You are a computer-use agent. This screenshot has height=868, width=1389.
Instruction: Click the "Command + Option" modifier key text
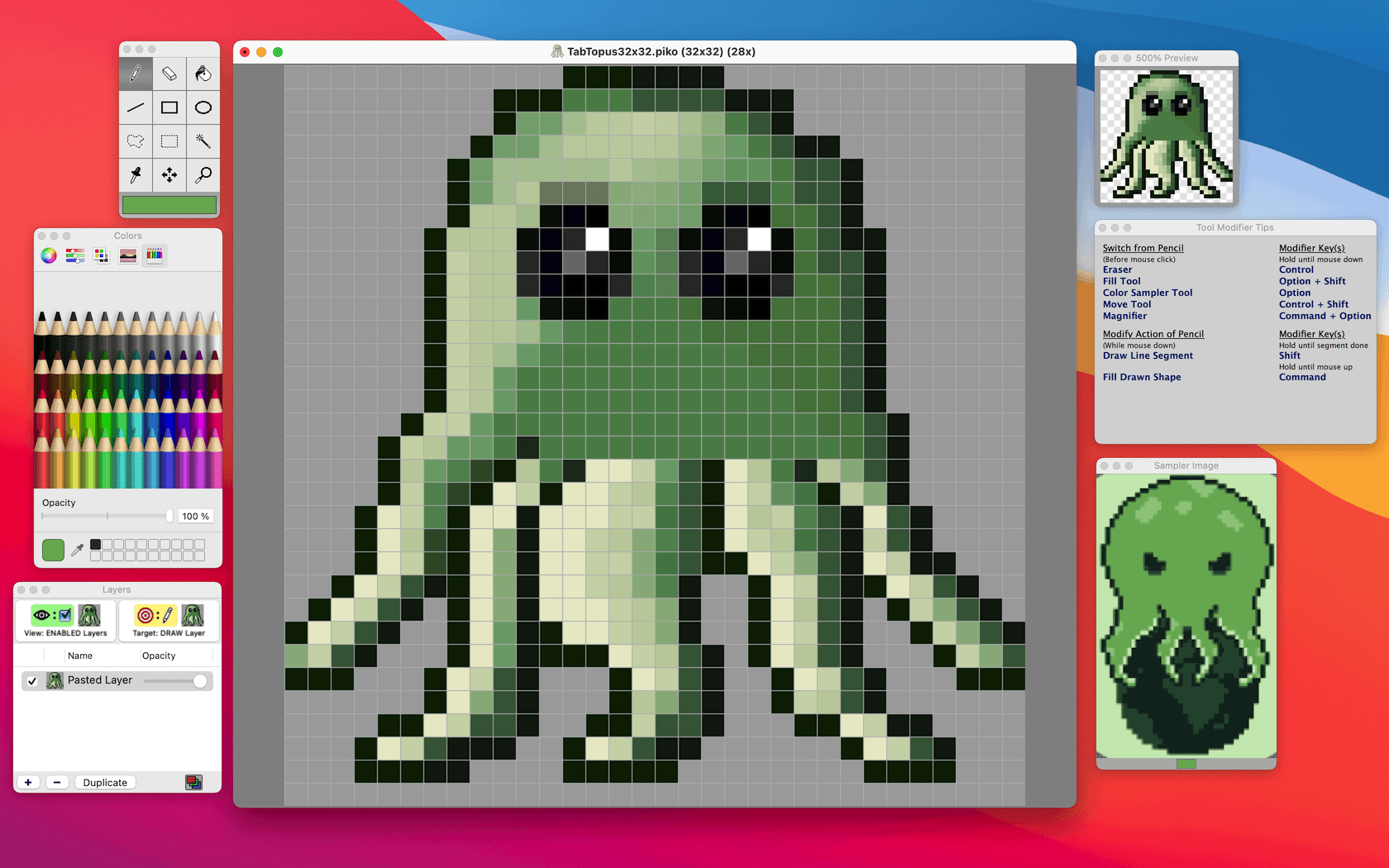tap(1325, 316)
